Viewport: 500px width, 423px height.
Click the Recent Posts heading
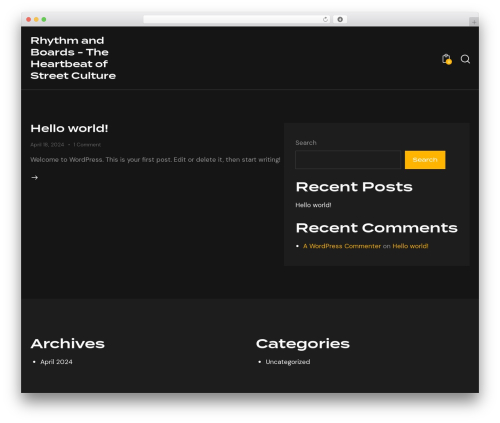pos(354,187)
